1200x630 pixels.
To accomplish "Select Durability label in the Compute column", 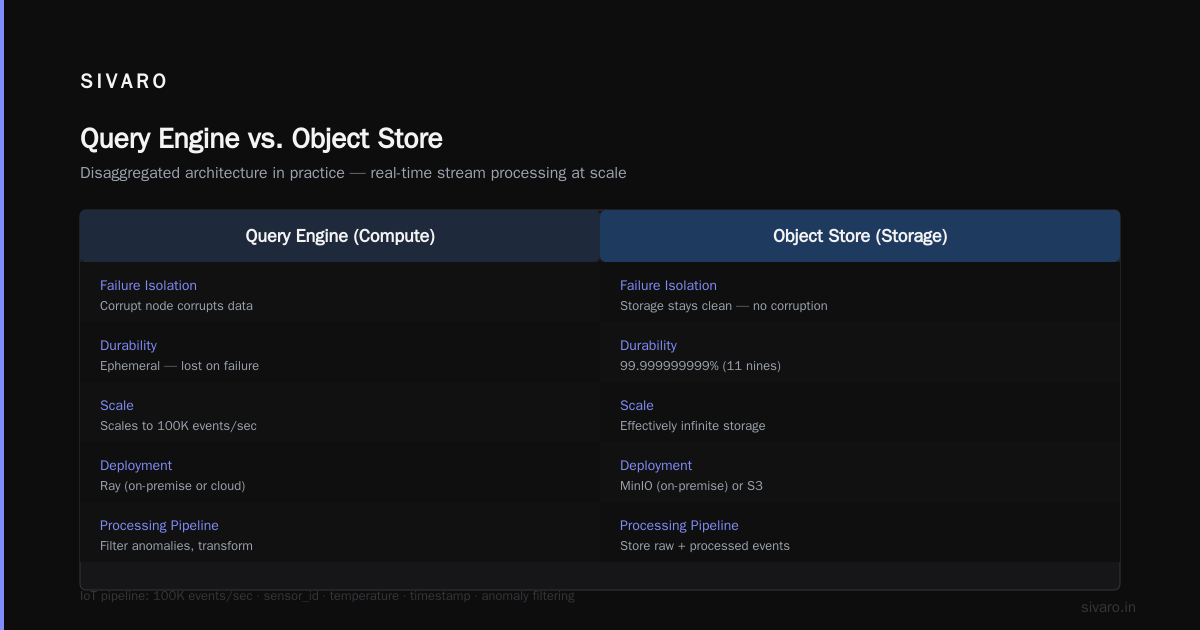I will tap(128, 346).
